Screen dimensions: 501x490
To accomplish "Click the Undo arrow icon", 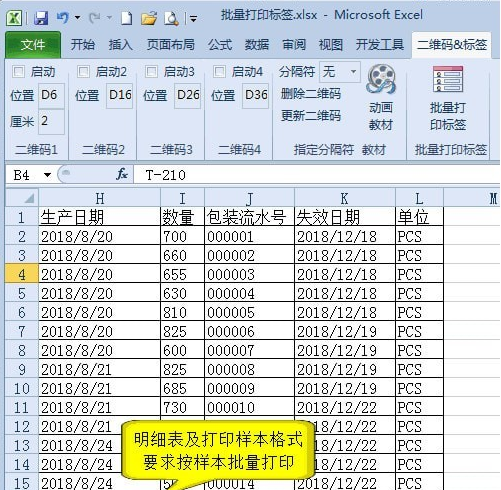I will 62,17.
